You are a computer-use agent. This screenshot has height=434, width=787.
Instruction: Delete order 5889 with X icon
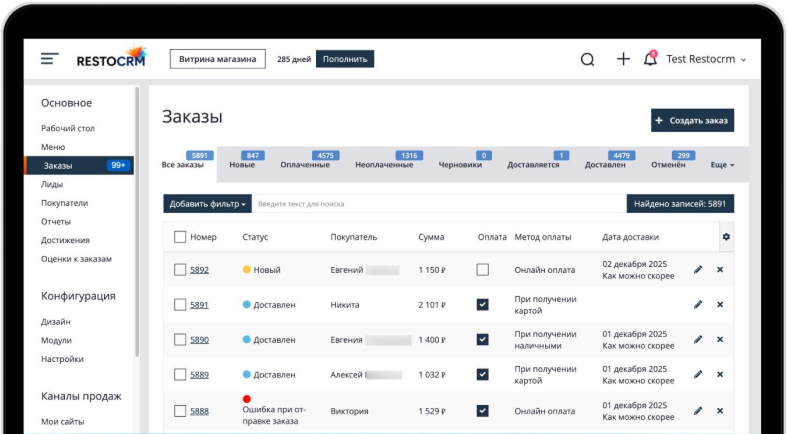coord(720,374)
